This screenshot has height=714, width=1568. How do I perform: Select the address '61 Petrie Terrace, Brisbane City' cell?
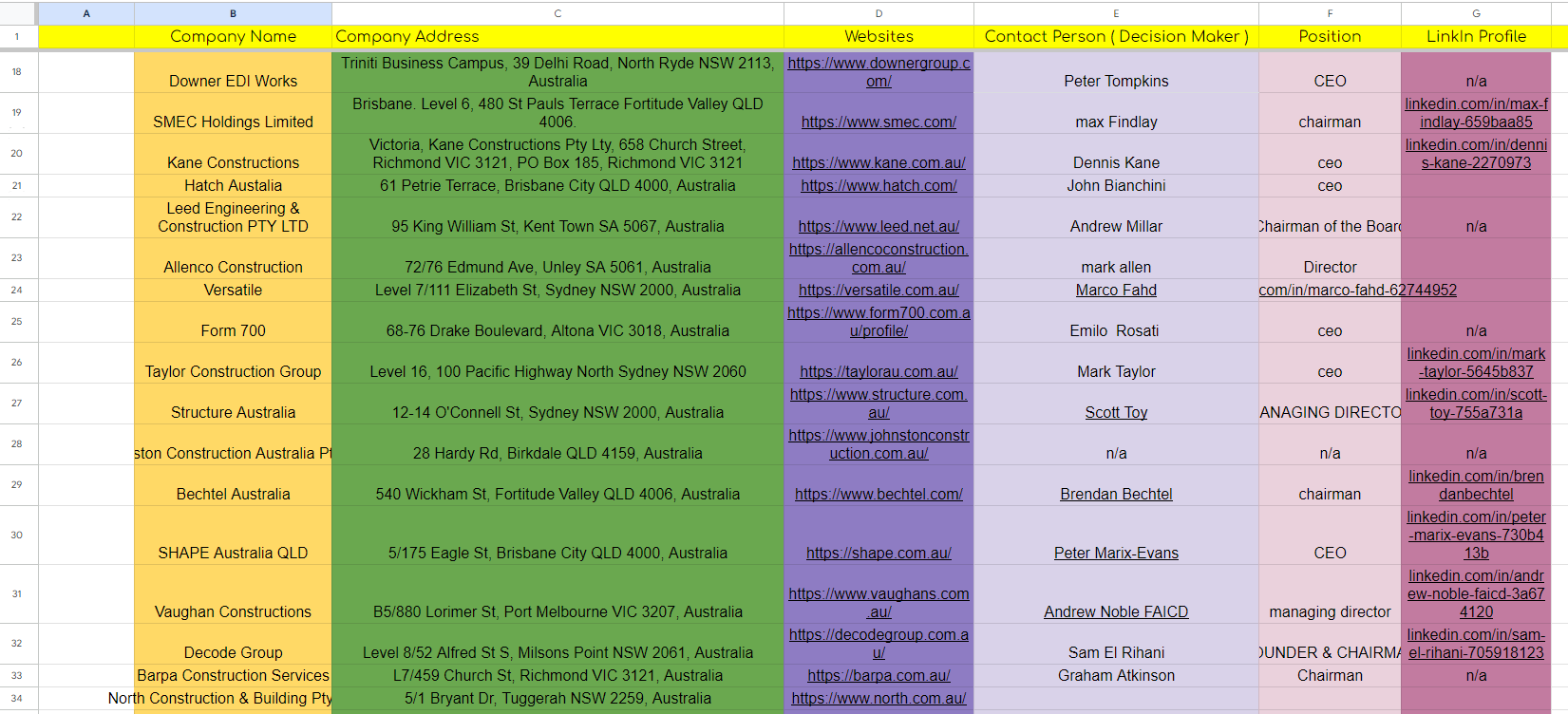557,185
